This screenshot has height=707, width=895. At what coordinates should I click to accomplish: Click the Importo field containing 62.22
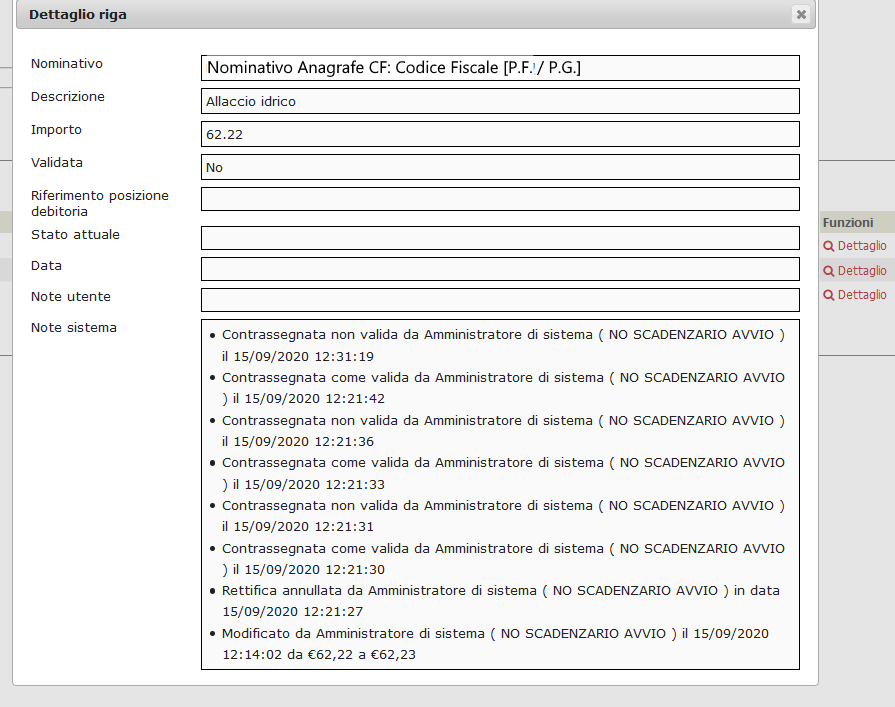click(500, 133)
